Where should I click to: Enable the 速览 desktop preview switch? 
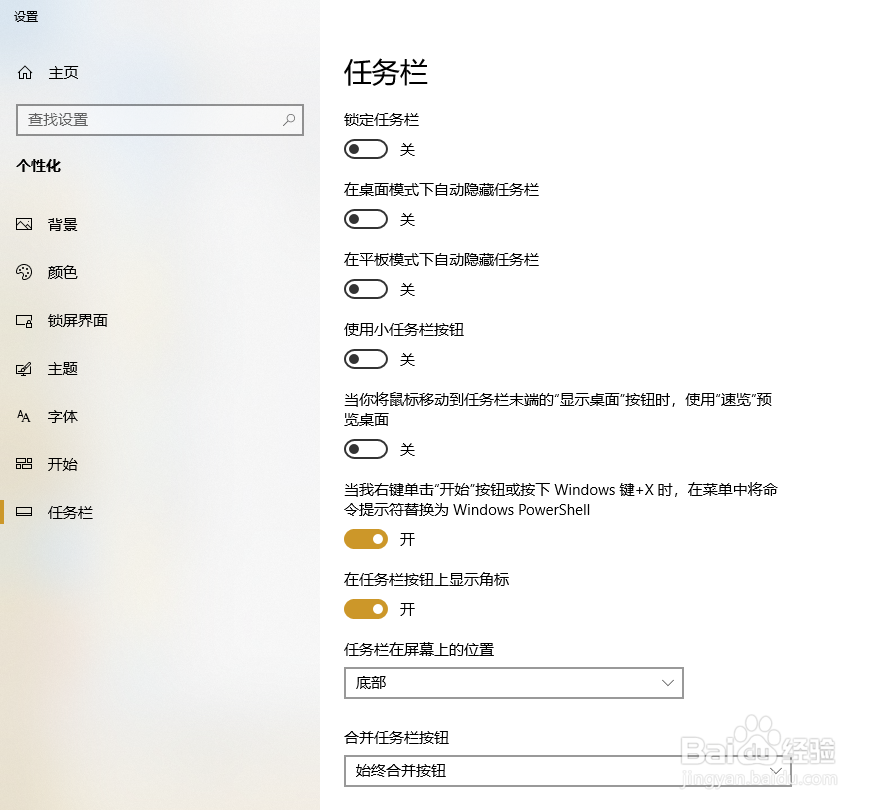tap(366, 449)
